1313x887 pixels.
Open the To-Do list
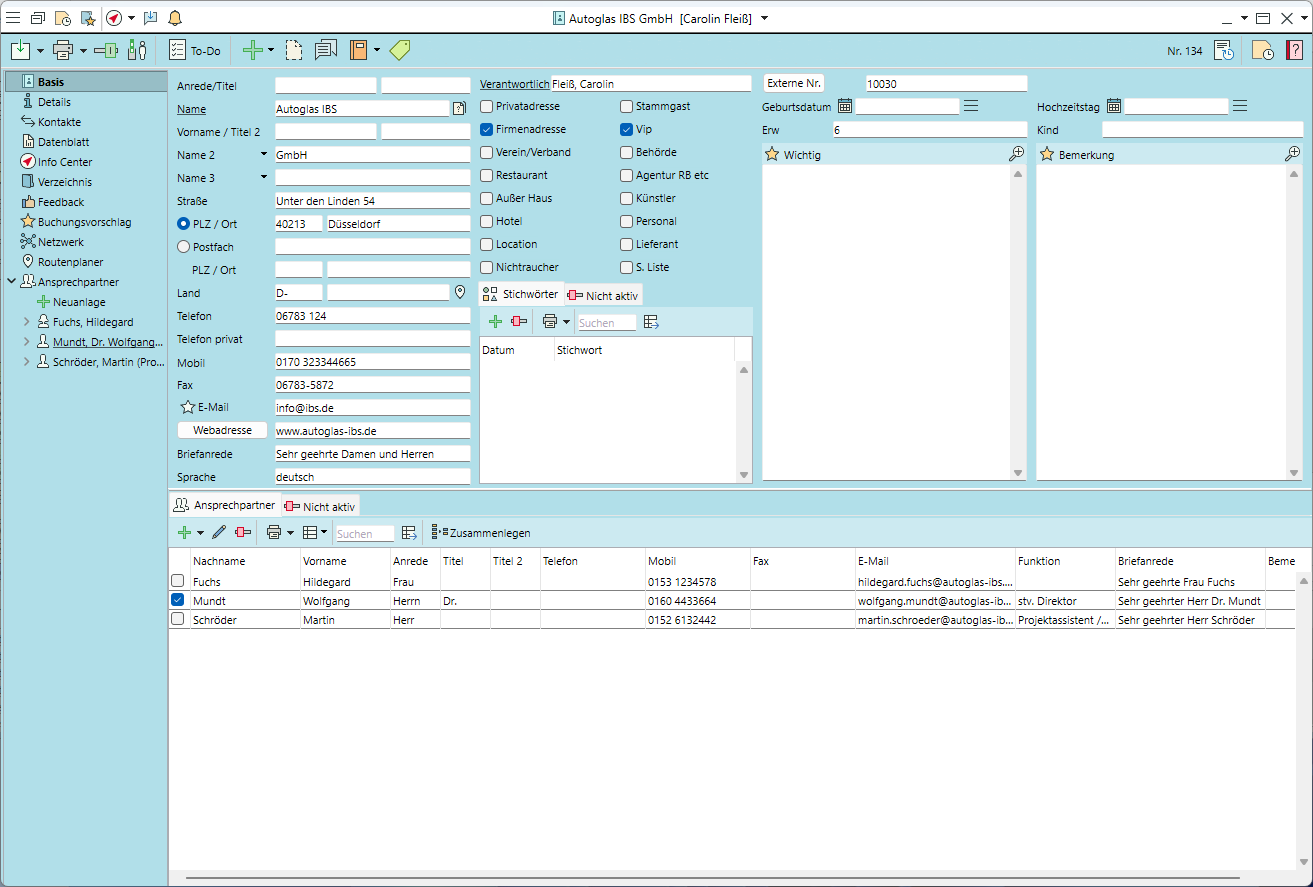(x=195, y=50)
